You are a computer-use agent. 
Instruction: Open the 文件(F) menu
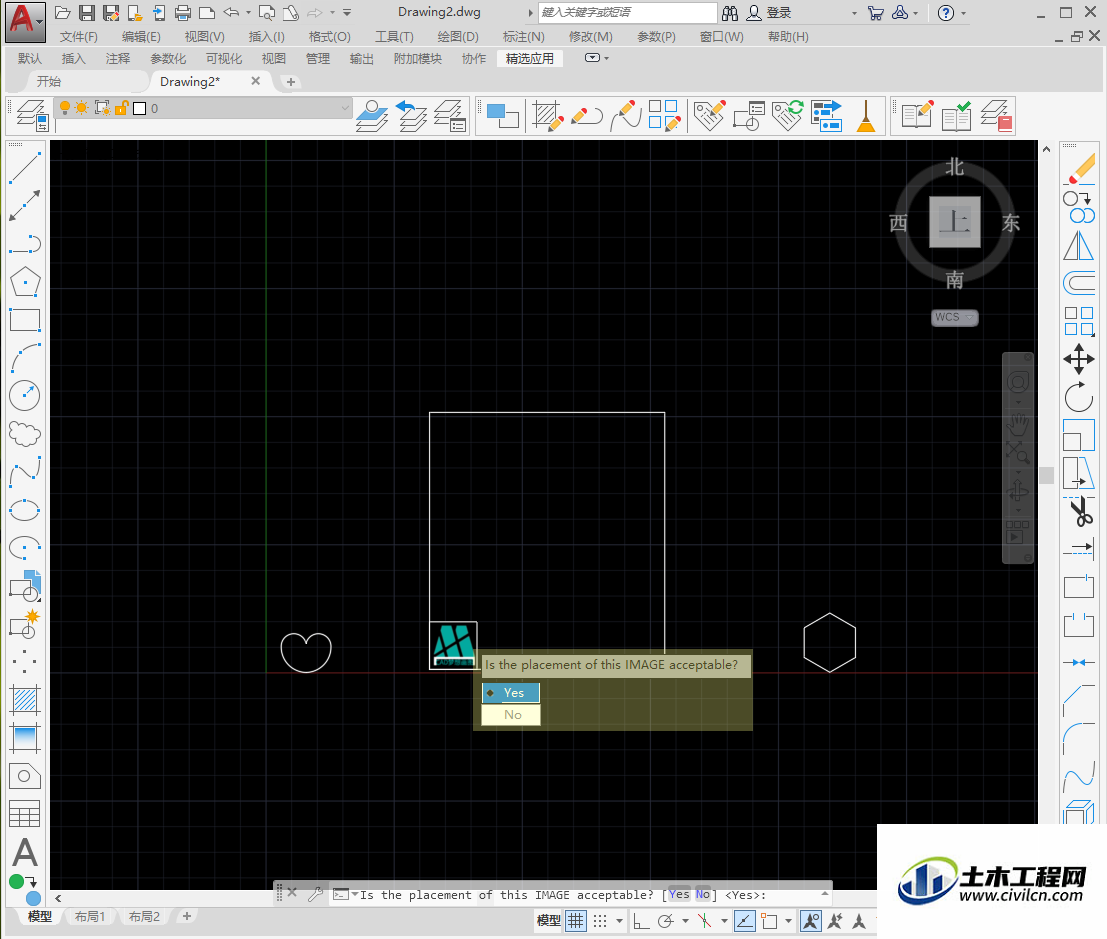point(78,37)
